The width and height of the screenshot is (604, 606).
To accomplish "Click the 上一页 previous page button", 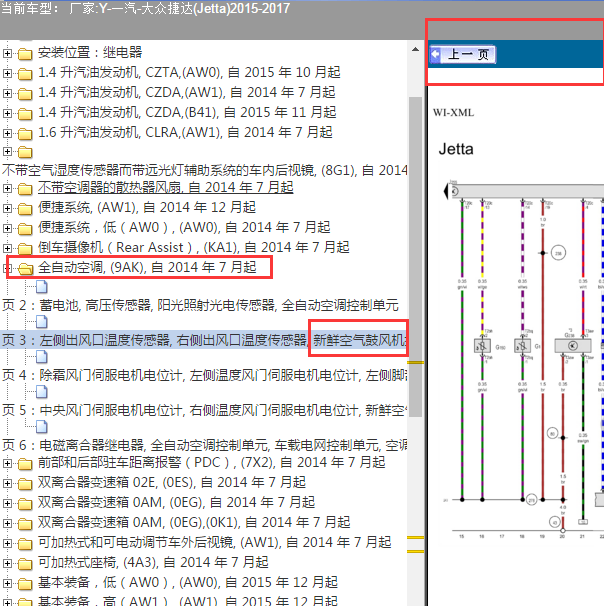I will tap(463, 54).
